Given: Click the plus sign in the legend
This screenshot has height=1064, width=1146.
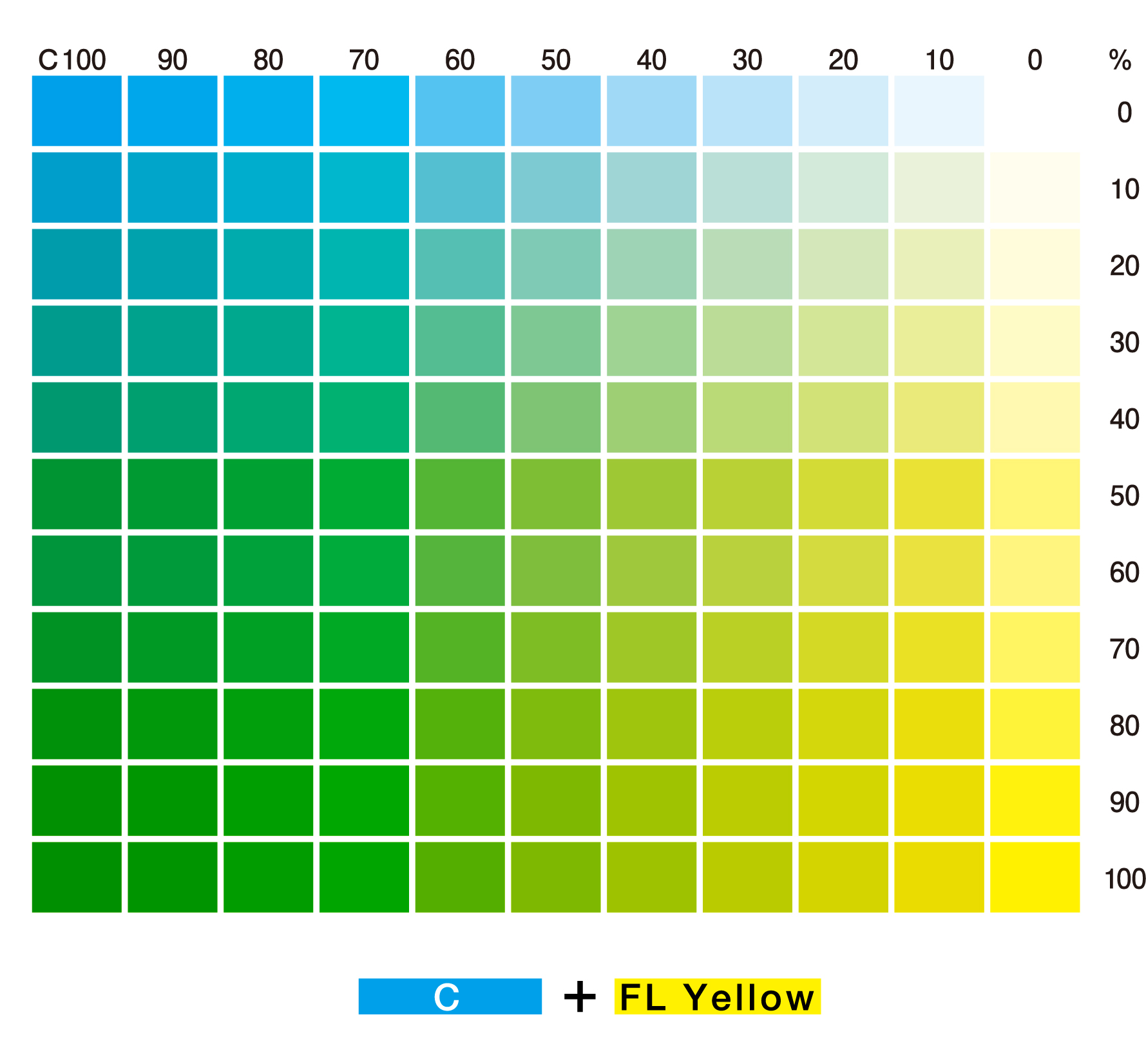Looking at the screenshot, I should [x=579, y=997].
